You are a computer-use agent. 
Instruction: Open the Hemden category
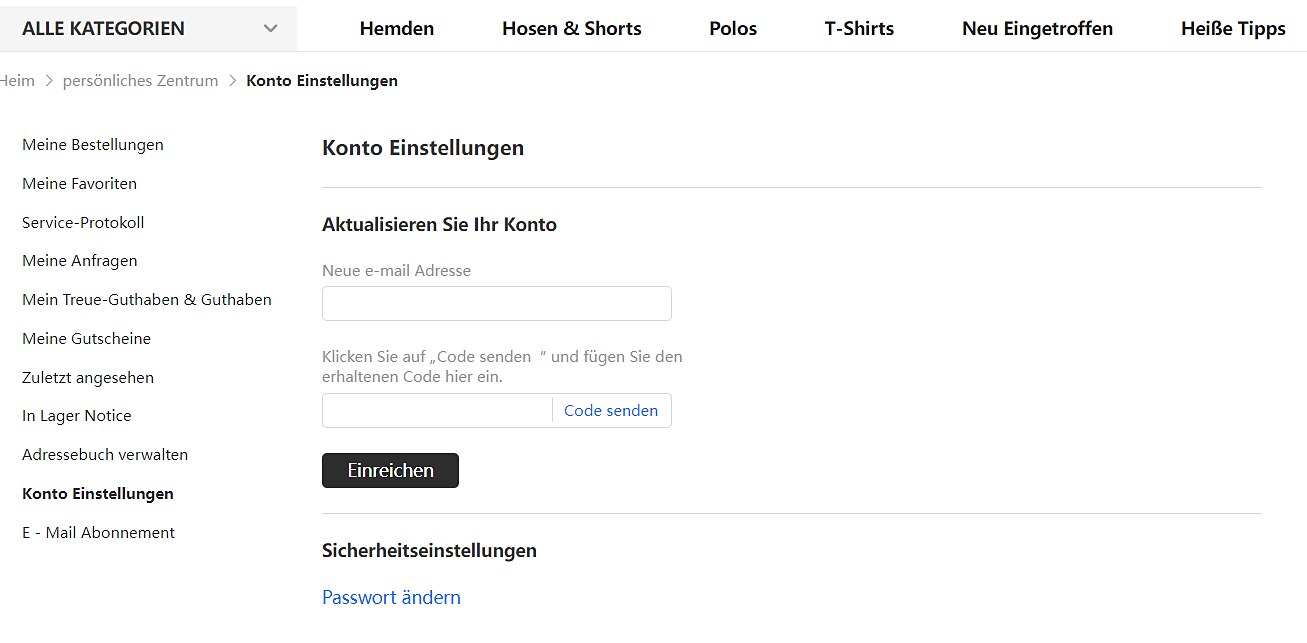click(397, 29)
